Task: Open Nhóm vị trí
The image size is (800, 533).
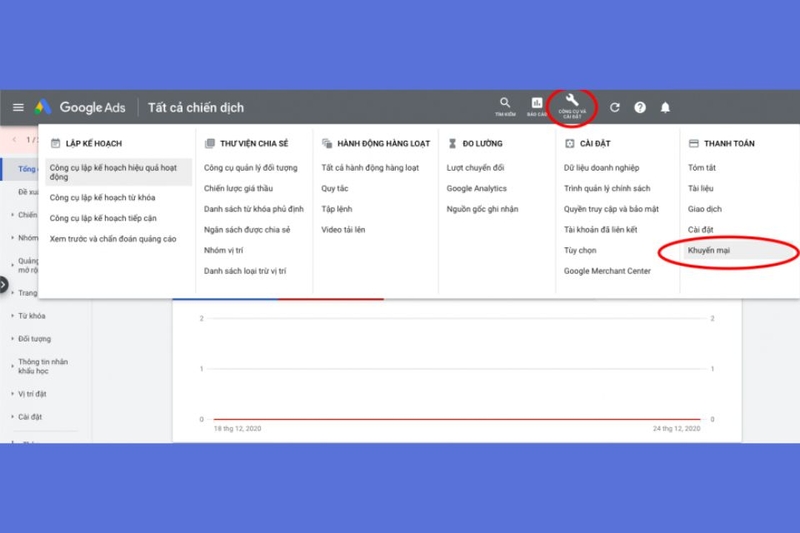Action: click(223, 250)
